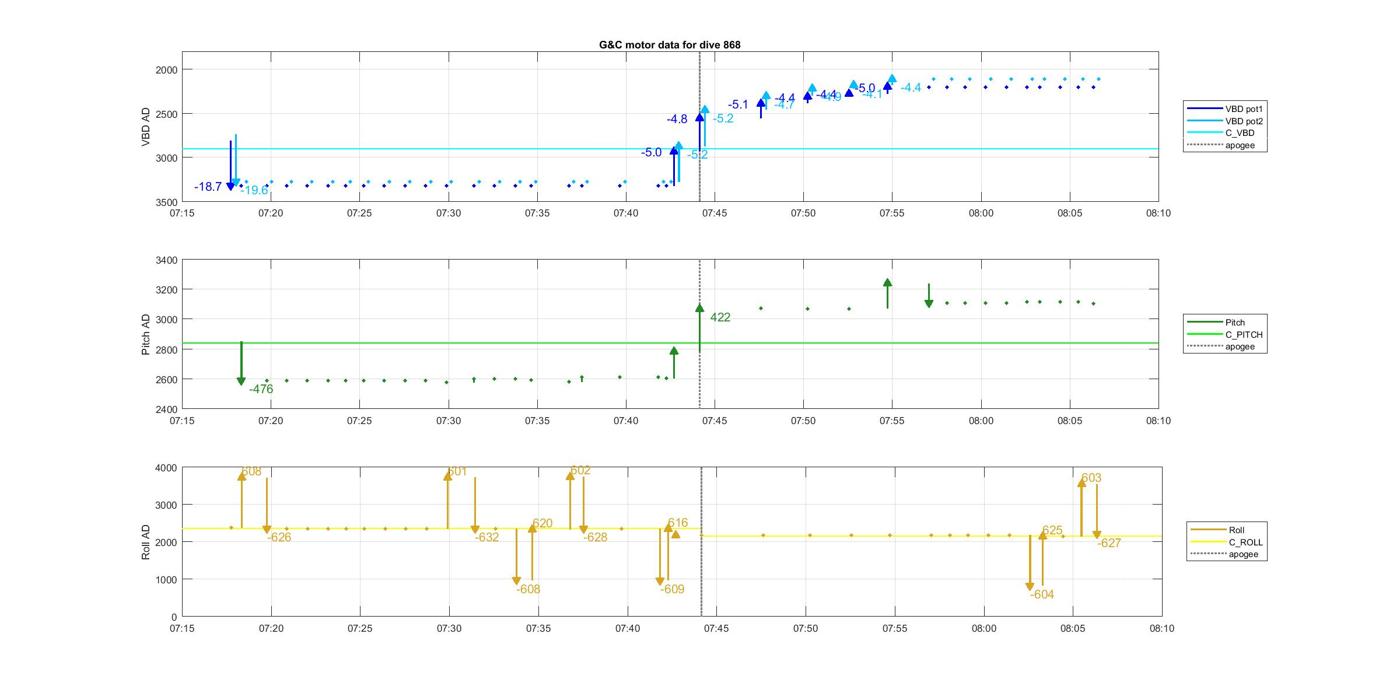
Task: Click the '2500' tick on VBD axis
Action: tap(165, 114)
